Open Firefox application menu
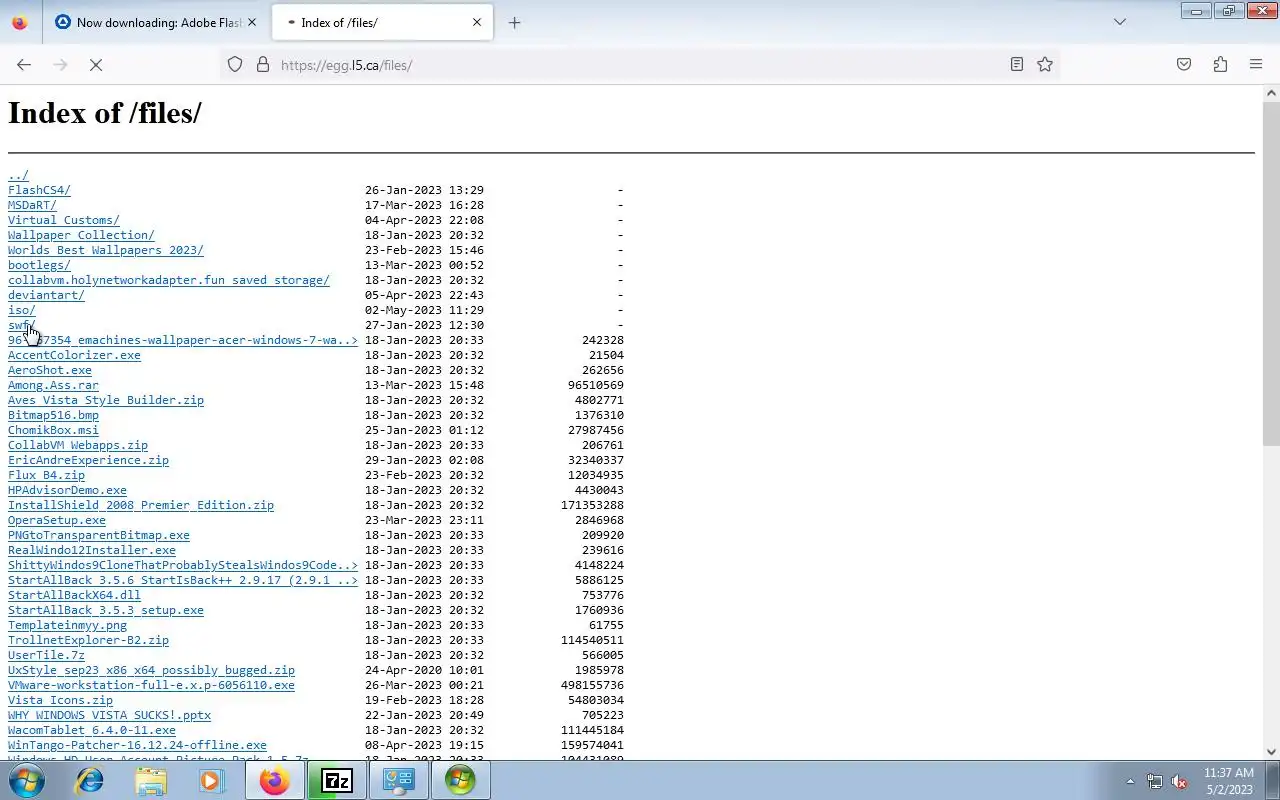 pos(1256,65)
